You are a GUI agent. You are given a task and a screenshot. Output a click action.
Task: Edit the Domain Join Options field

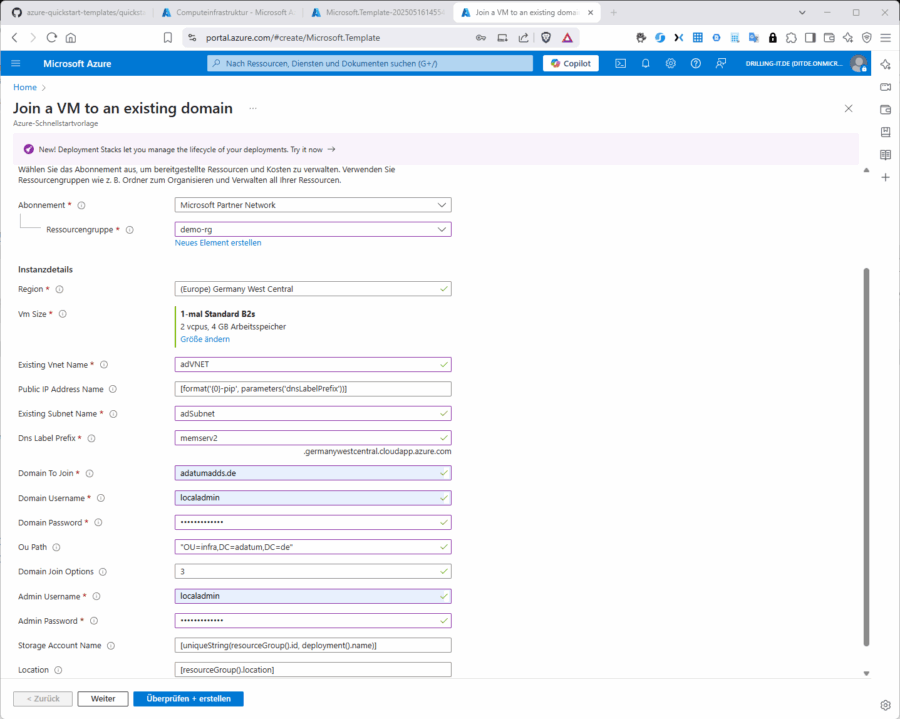coord(313,571)
